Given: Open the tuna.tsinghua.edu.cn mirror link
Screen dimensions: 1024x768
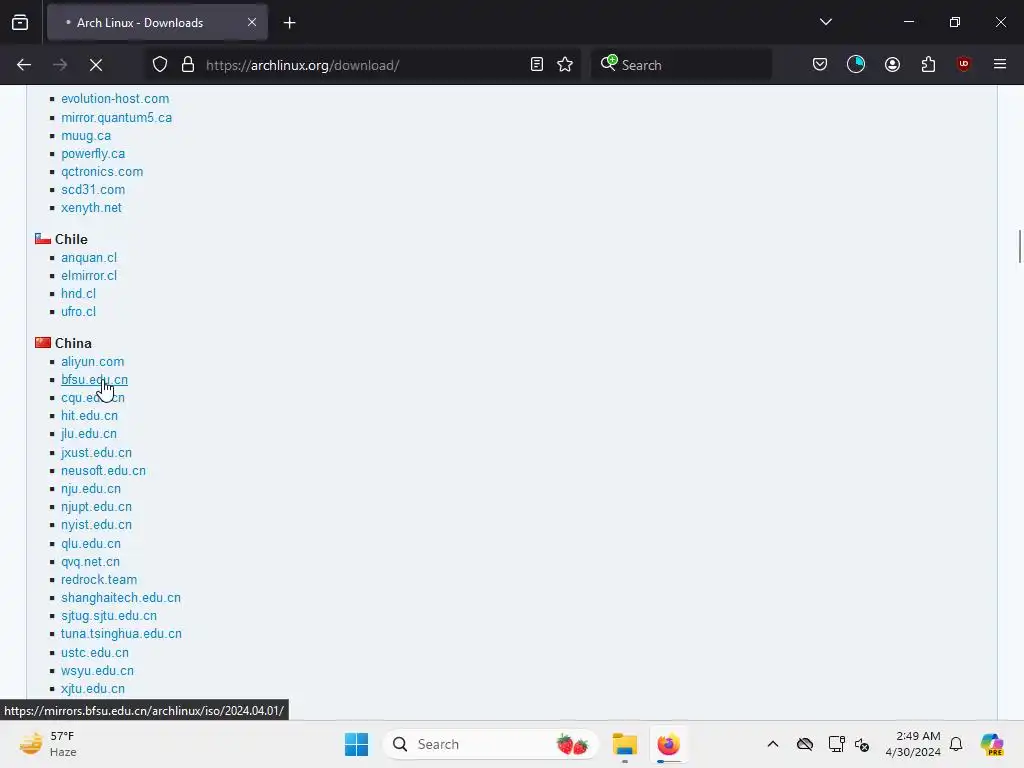Looking at the screenshot, I should [x=121, y=634].
